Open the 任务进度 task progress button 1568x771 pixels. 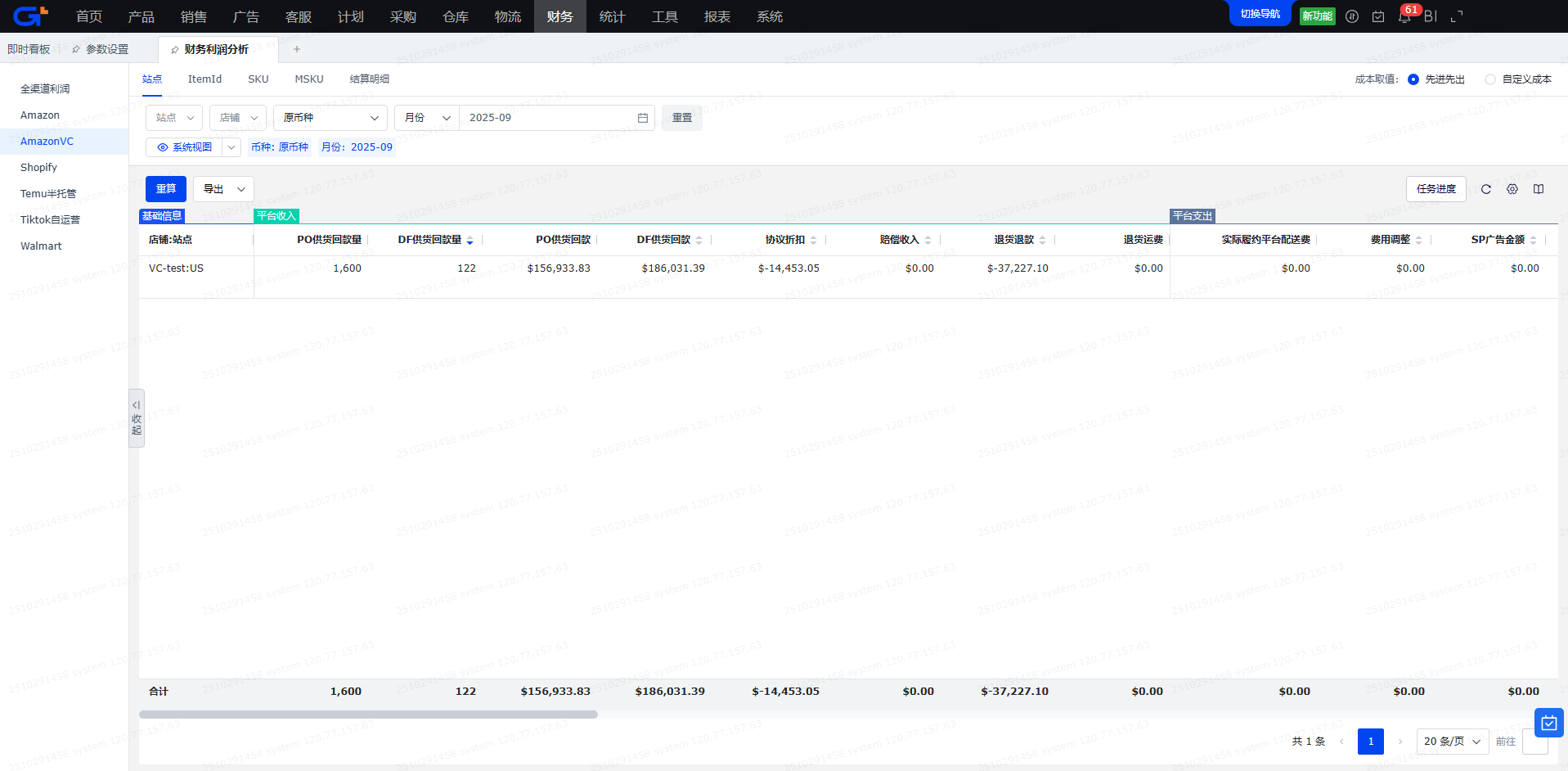pyautogui.click(x=1436, y=189)
